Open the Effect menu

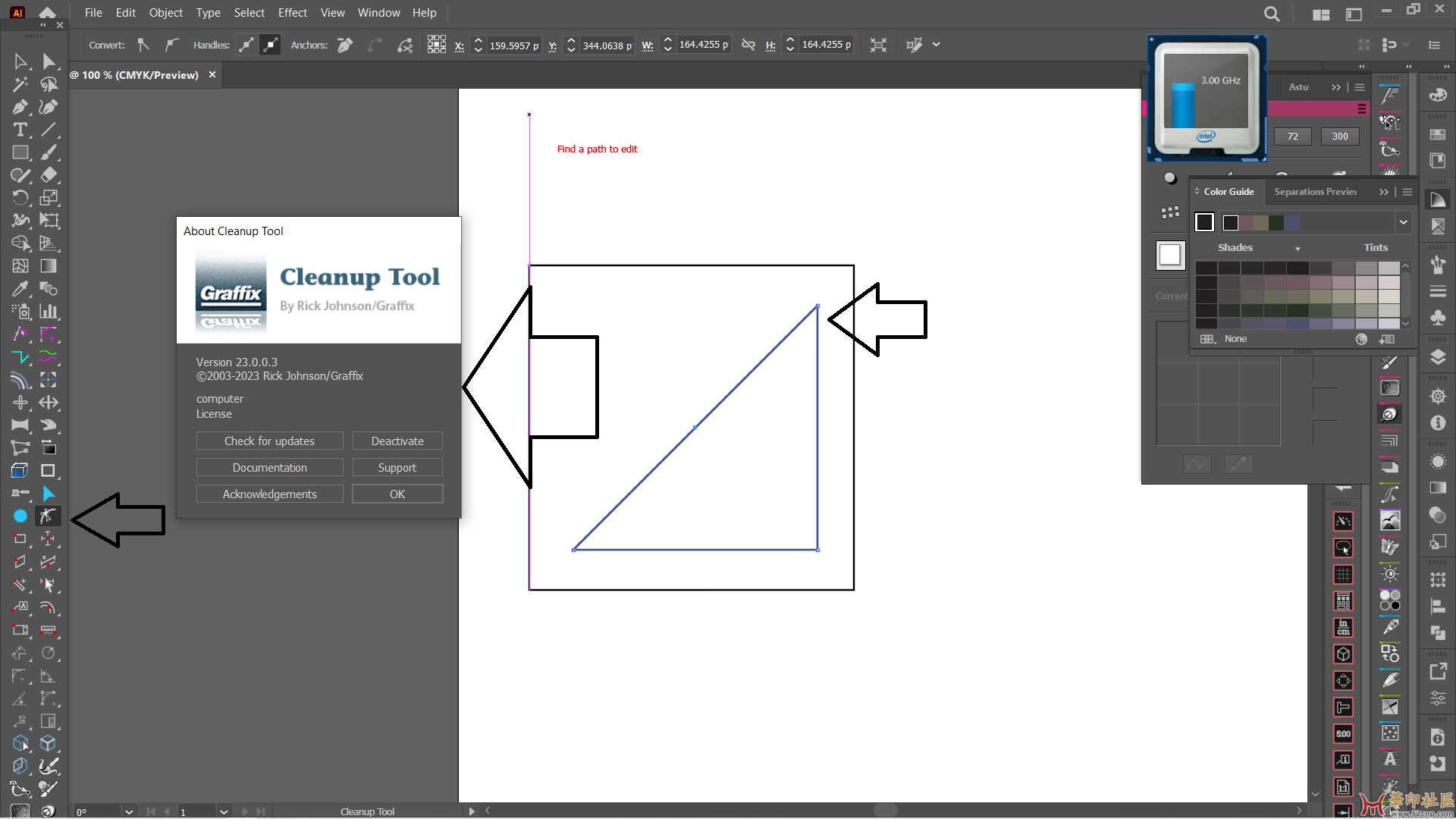[292, 13]
